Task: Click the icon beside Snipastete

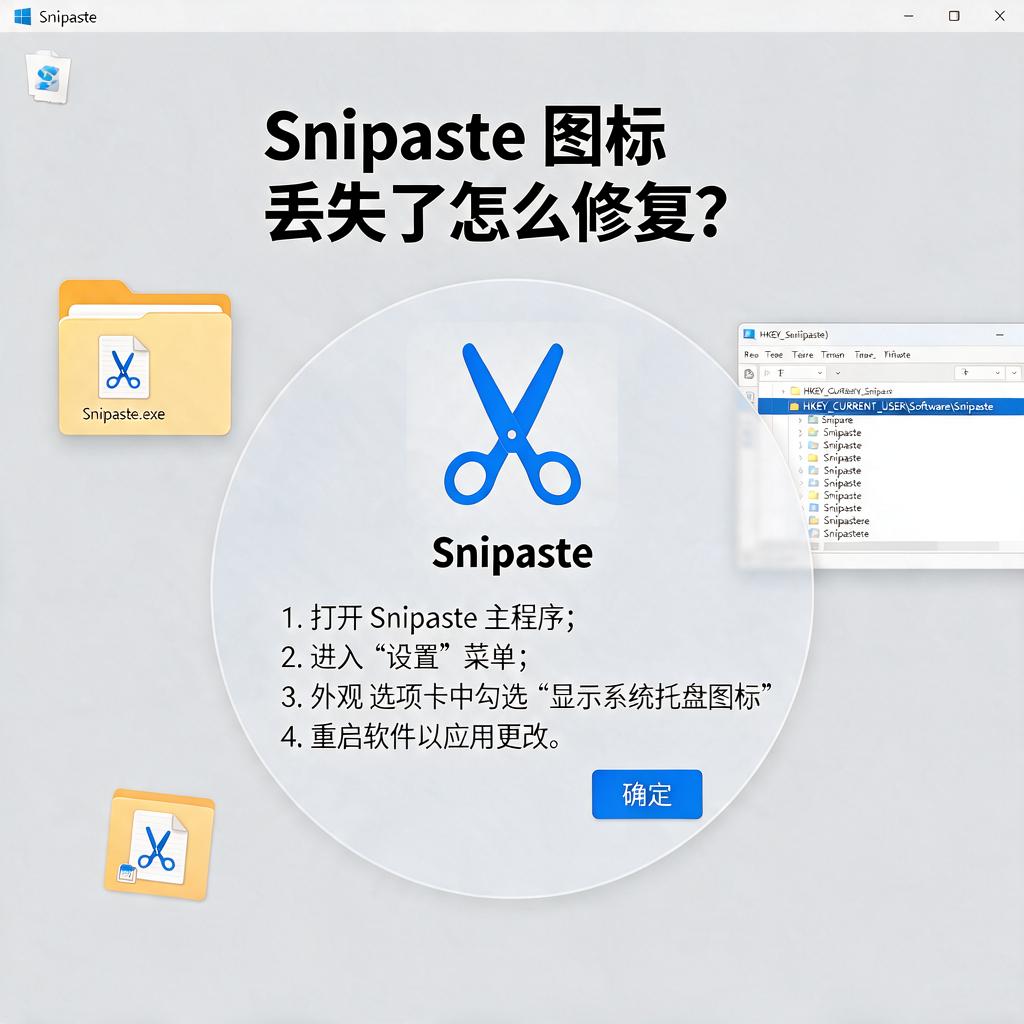Action: pyautogui.click(x=814, y=534)
